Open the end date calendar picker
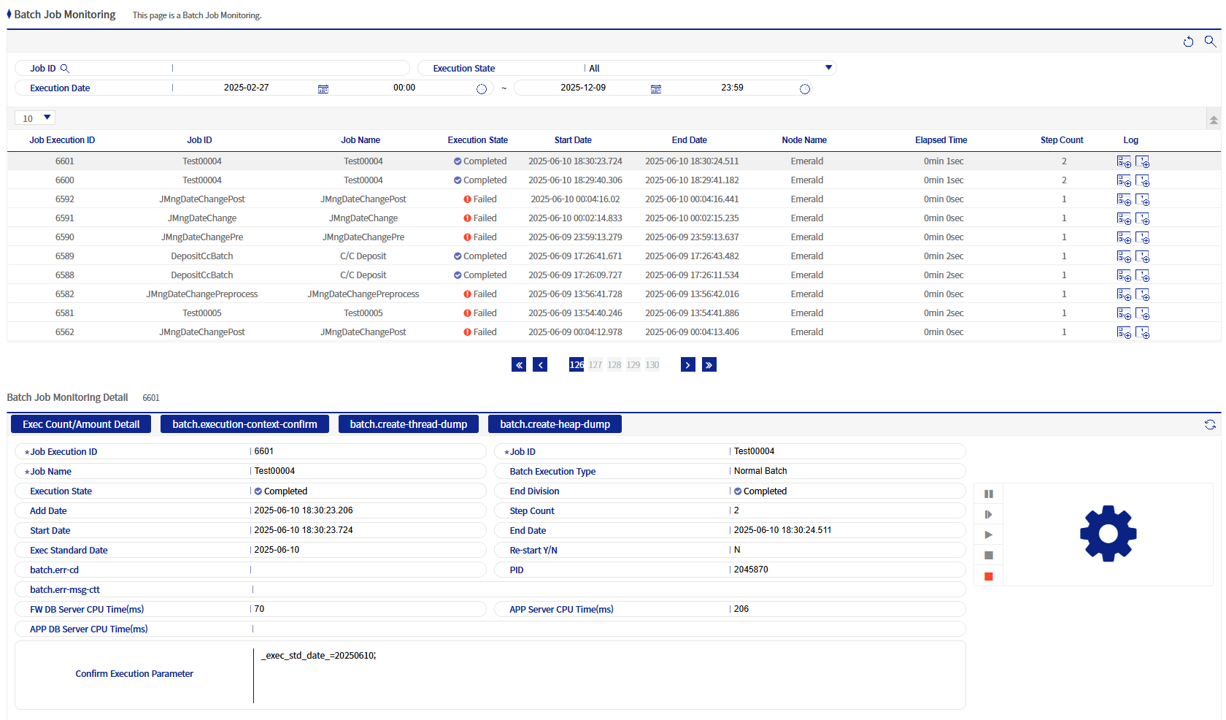The width and height of the screenshot is (1226, 720). point(656,89)
